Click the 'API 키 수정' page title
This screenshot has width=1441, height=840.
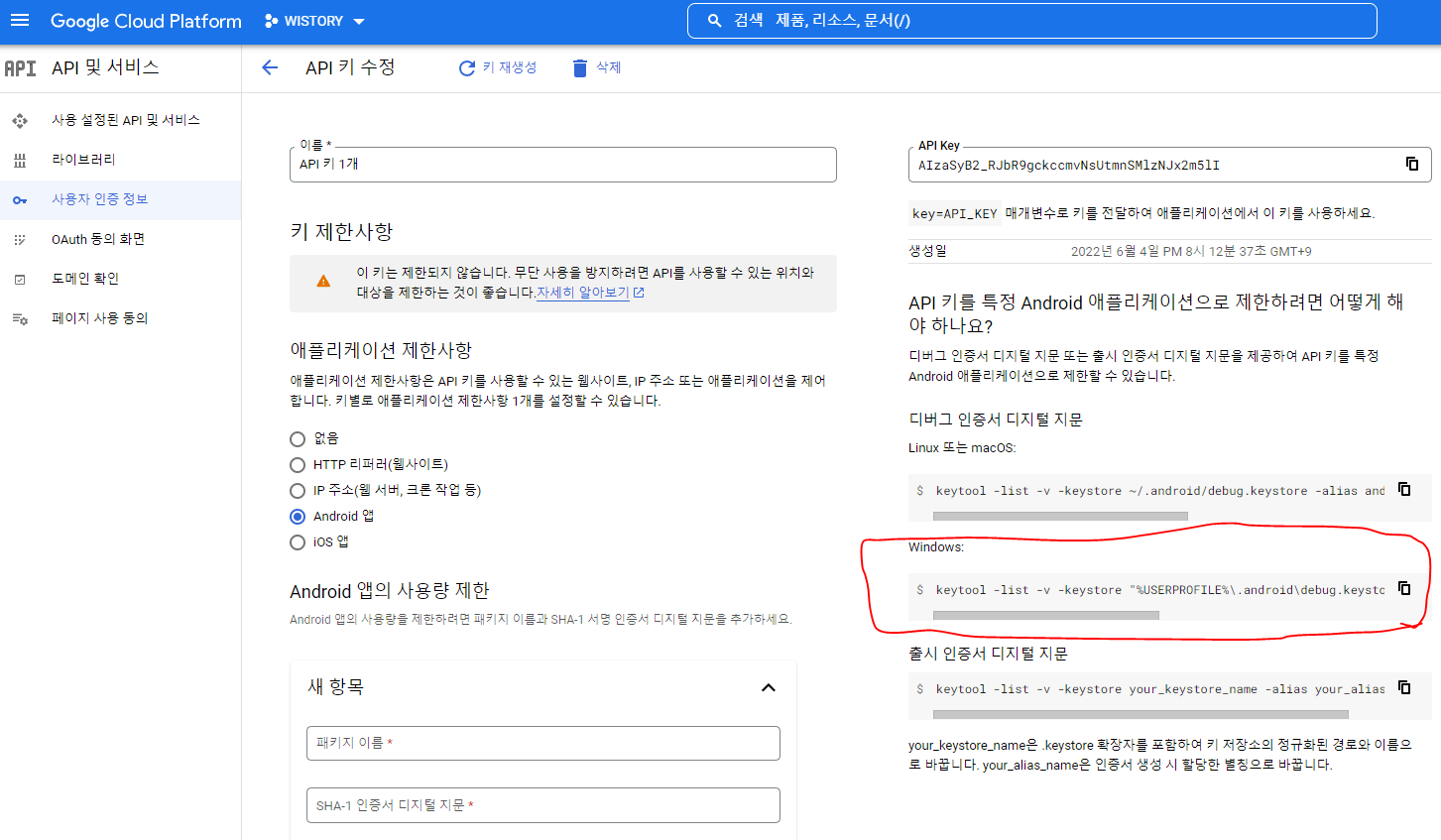[x=350, y=67]
